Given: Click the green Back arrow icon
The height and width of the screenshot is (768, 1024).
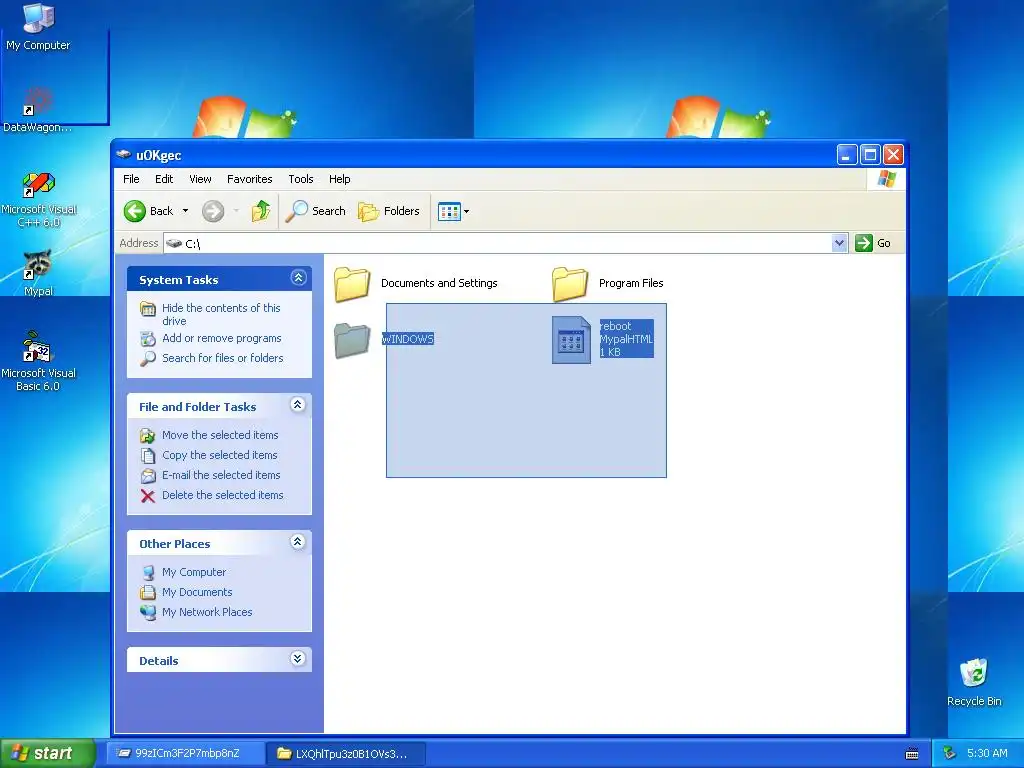Looking at the screenshot, I should [135, 211].
